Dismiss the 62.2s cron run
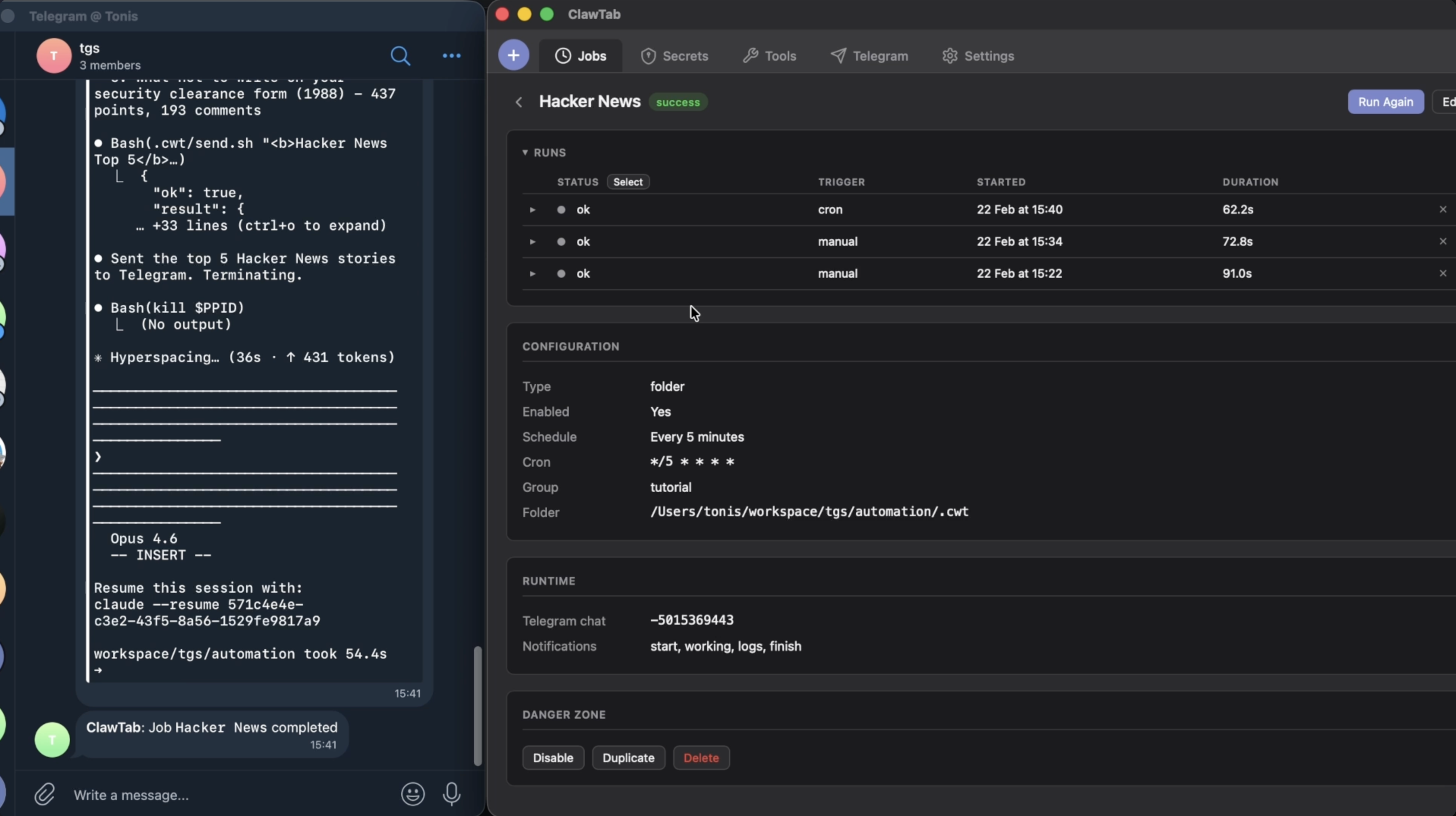1456x816 pixels. 1442,209
